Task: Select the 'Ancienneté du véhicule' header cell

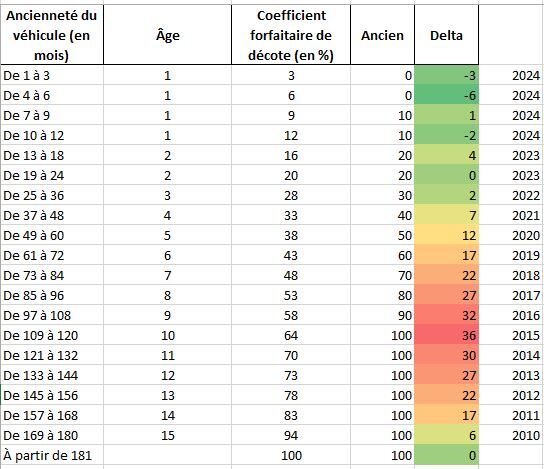Action: pyautogui.click(x=52, y=35)
